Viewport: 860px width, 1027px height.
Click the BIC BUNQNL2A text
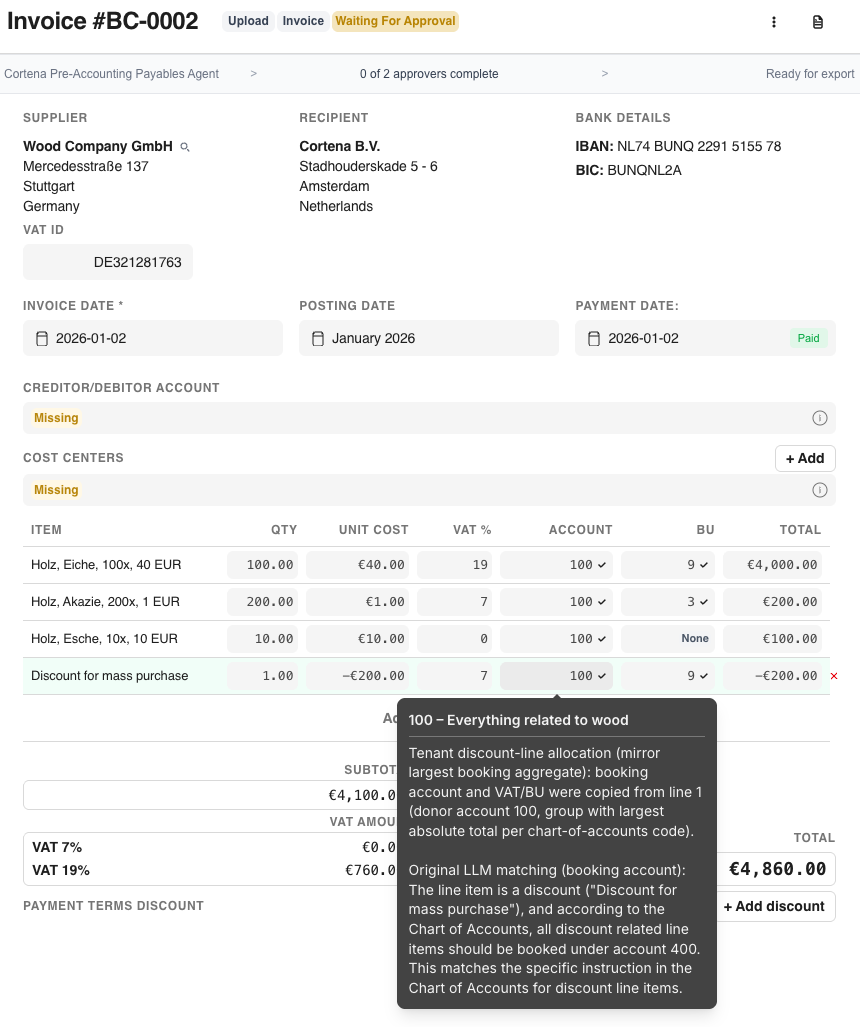(x=628, y=170)
